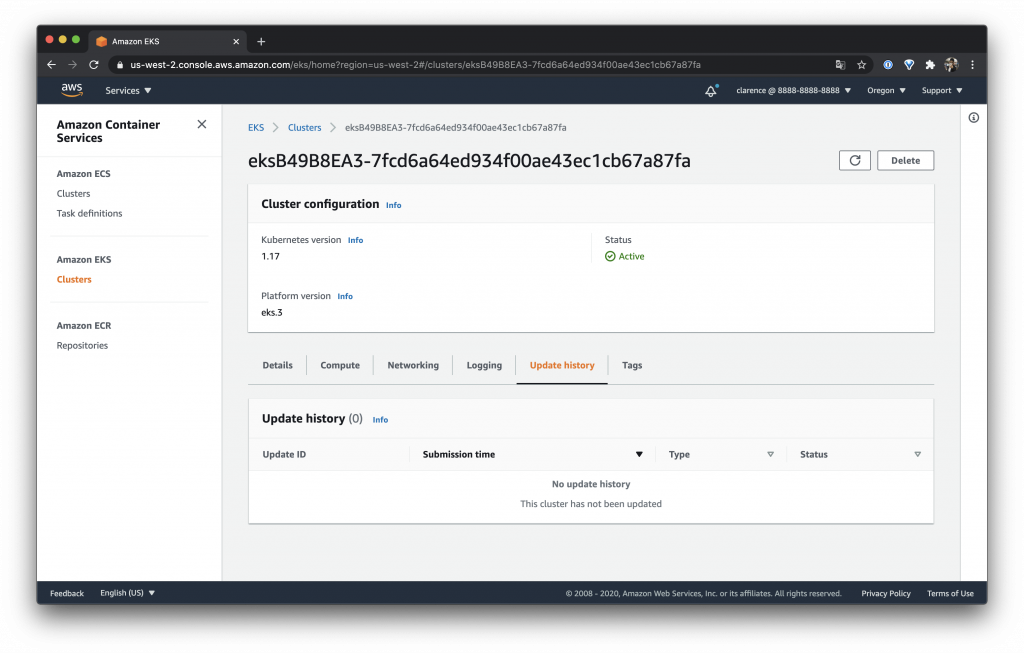Click the platform version value eks.3
This screenshot has width=1024, height=653.
(x=272, y=312)
